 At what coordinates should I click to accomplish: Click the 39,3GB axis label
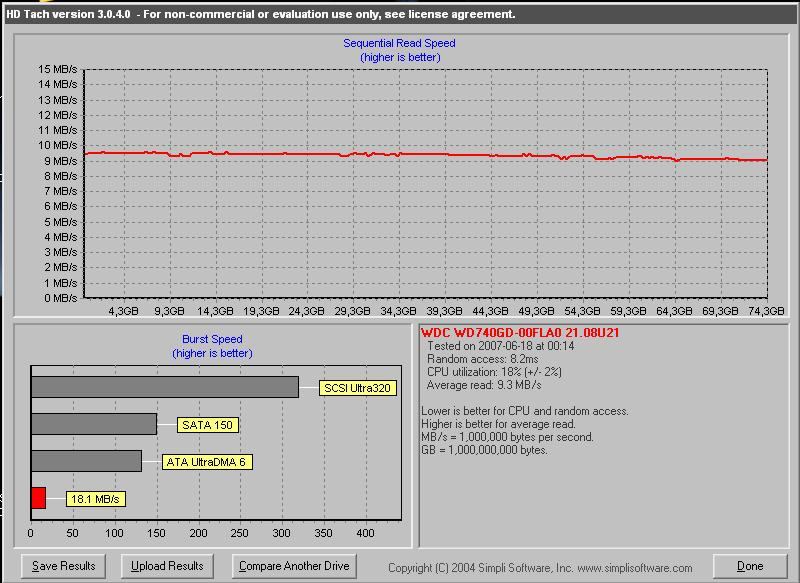(x=444, y=311)
